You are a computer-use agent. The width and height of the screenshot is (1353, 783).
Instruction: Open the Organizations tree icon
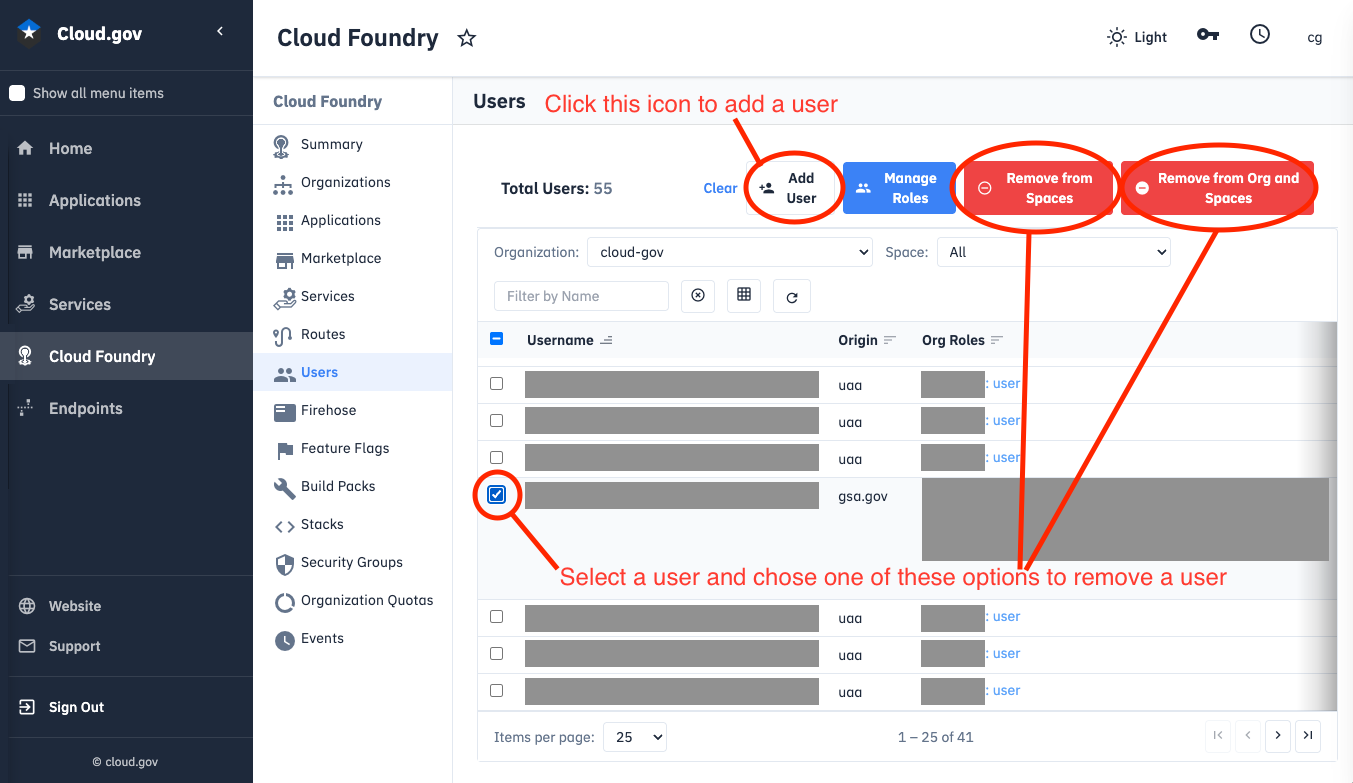[284, 184]
